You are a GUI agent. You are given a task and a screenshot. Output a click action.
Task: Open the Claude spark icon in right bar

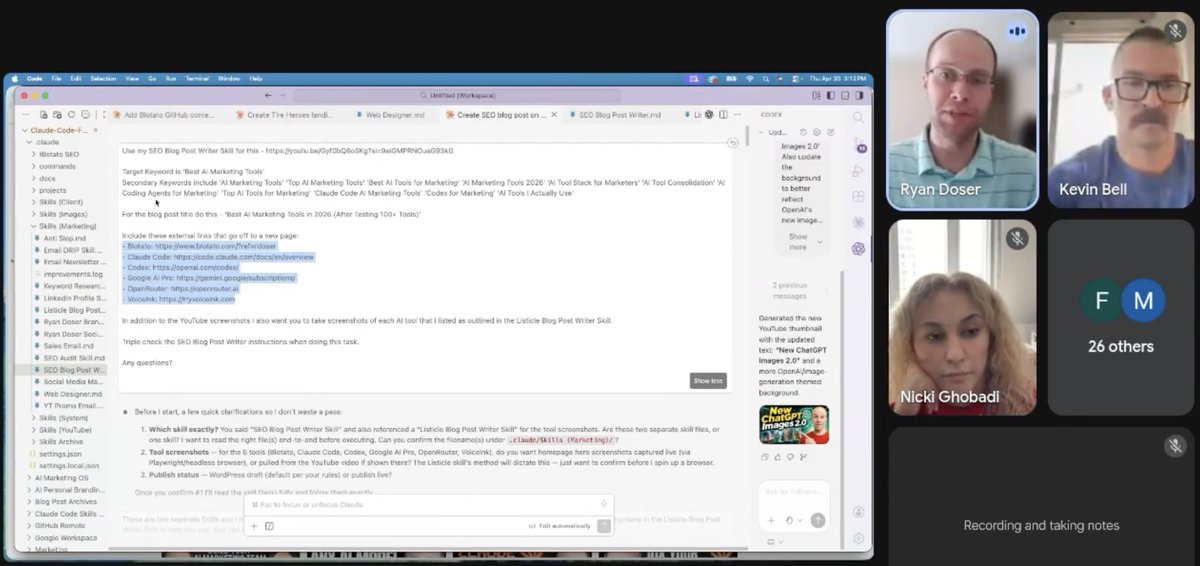coord(858,223)
